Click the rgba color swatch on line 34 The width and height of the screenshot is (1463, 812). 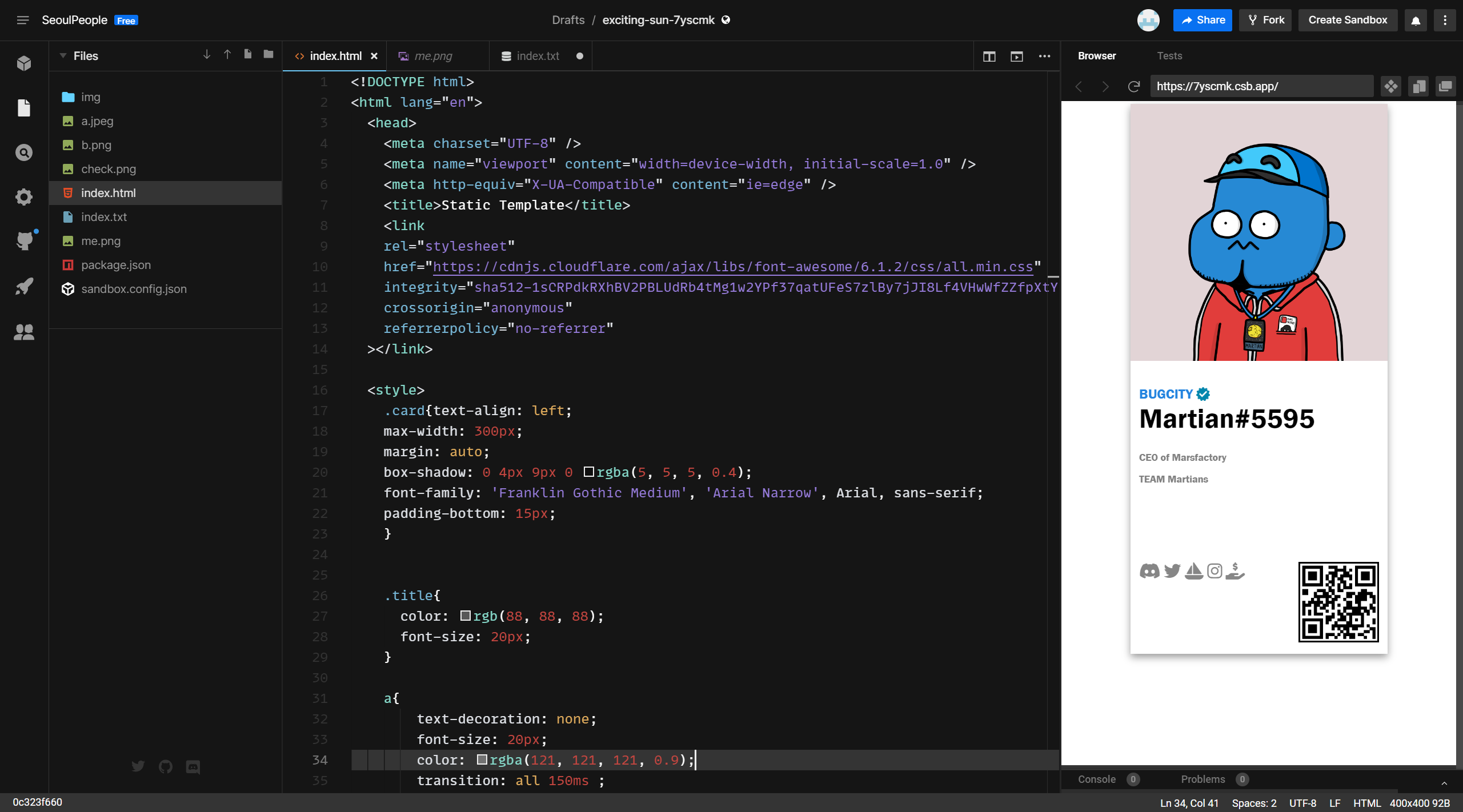(482, 759)
